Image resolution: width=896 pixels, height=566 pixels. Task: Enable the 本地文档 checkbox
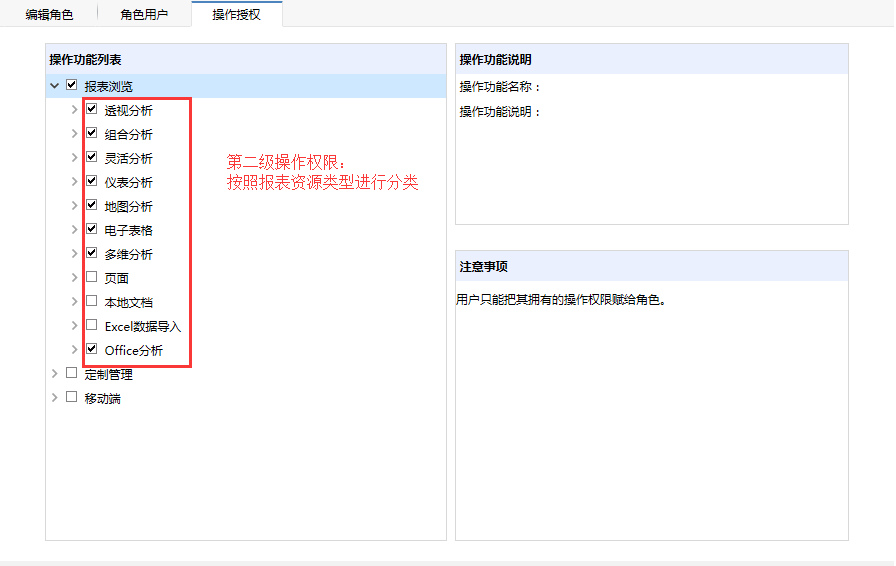[91, 301]
